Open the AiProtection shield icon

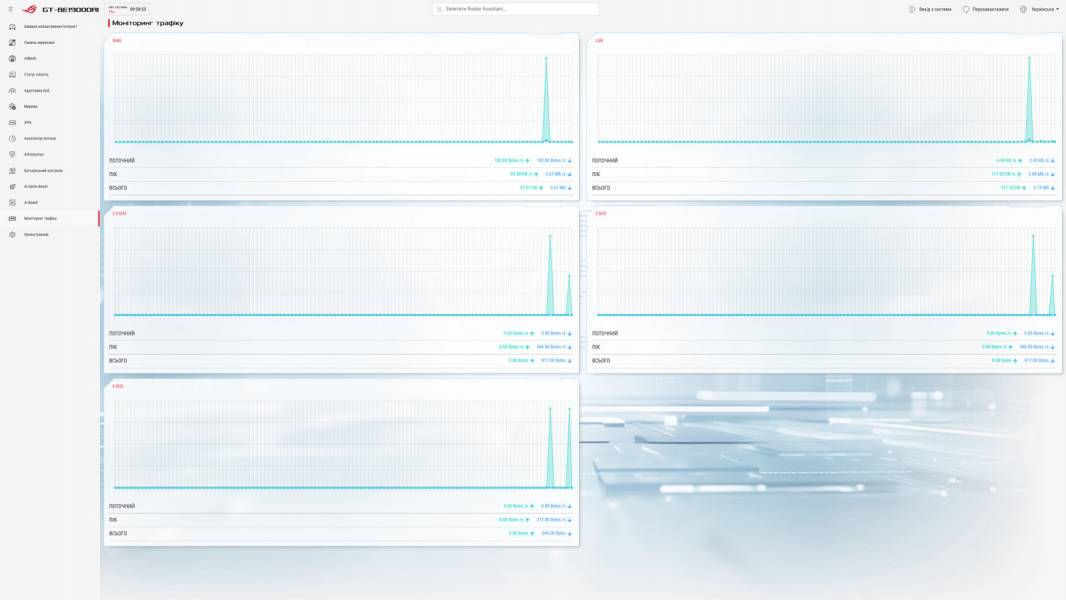(12, 154)
